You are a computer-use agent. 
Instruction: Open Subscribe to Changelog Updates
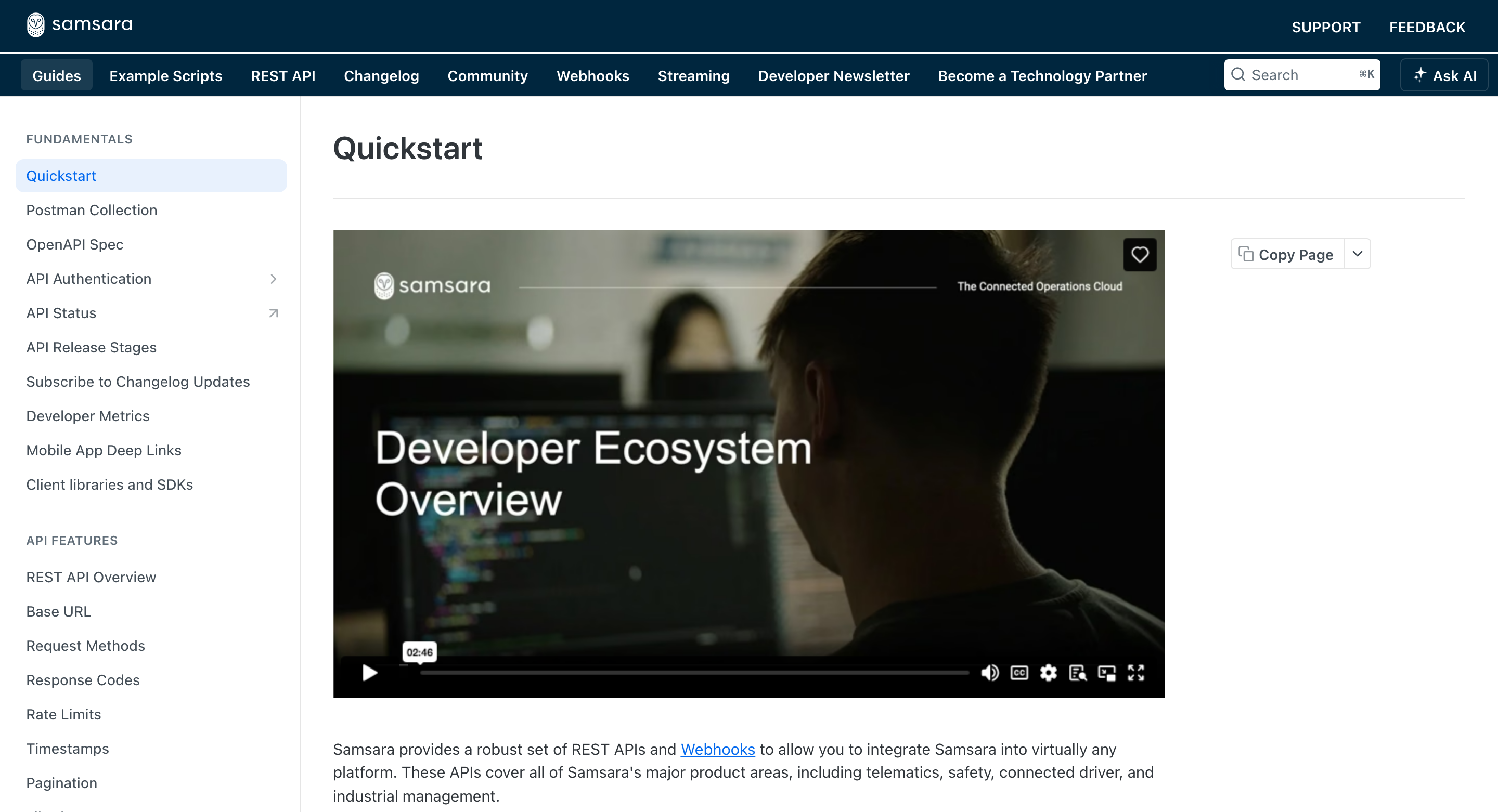tap(151, 382)
